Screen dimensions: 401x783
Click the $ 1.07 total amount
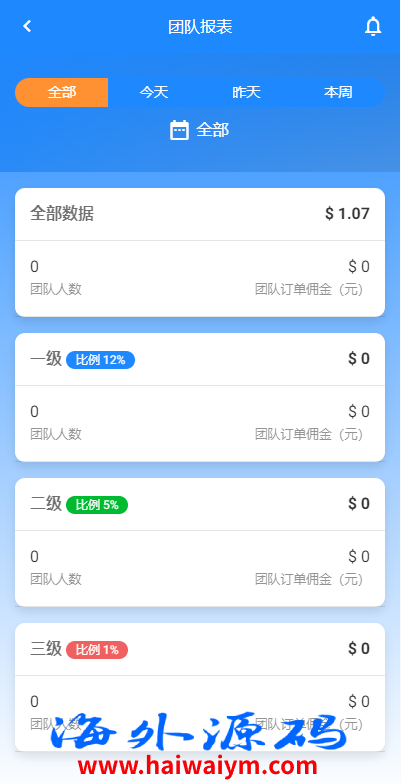click(347, 214)
